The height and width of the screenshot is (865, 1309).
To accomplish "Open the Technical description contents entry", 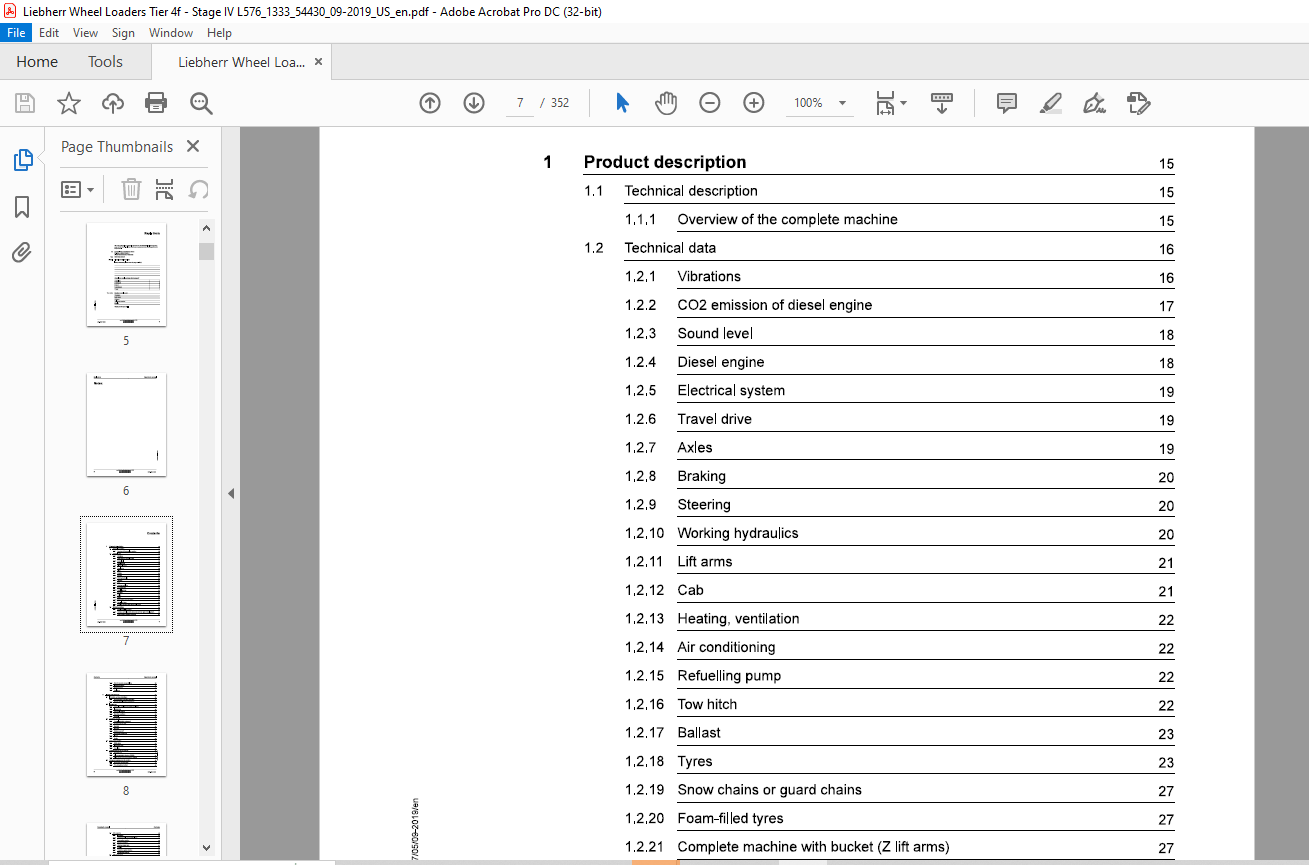I will [x=691, y=191].
